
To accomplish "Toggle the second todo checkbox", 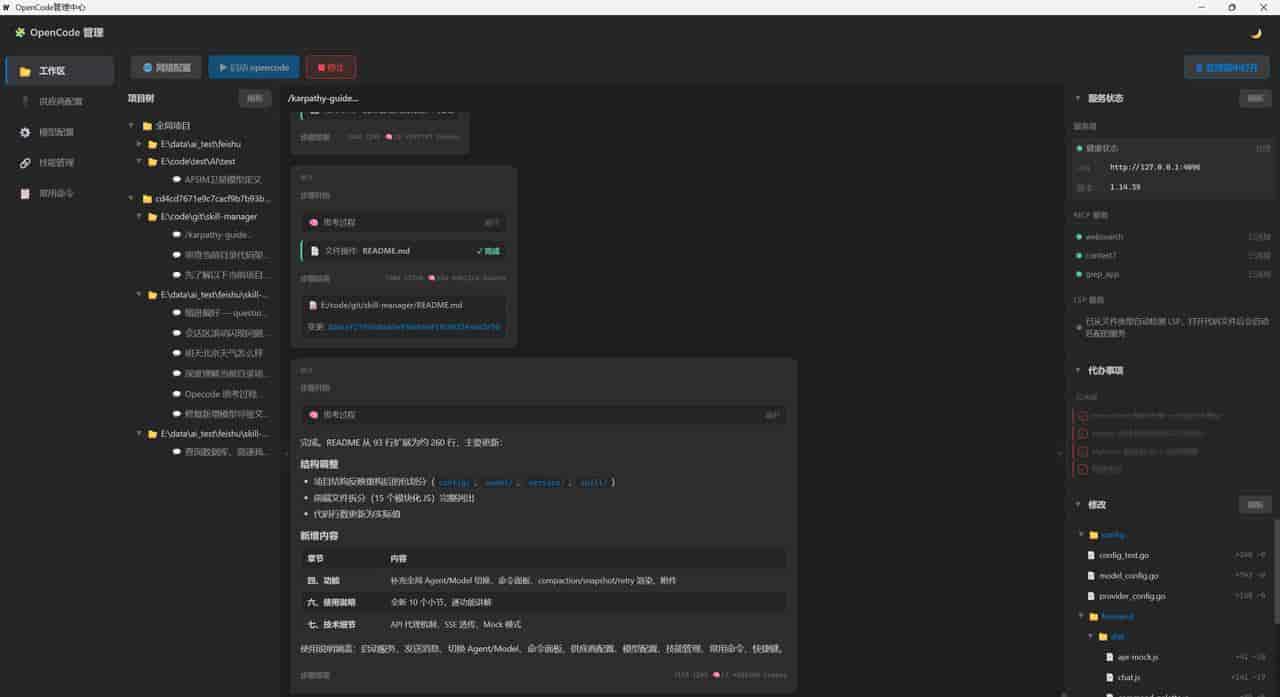I will [1082, 433].
